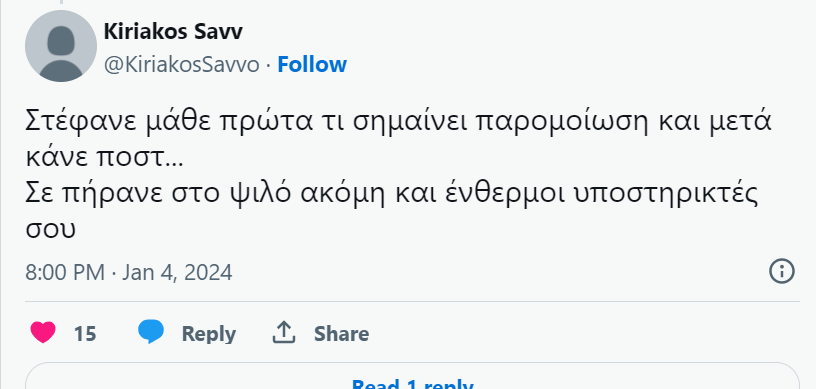Open the gray default profile avatar
The height and width of the screenshot is (389, 816).
(61, 46)
